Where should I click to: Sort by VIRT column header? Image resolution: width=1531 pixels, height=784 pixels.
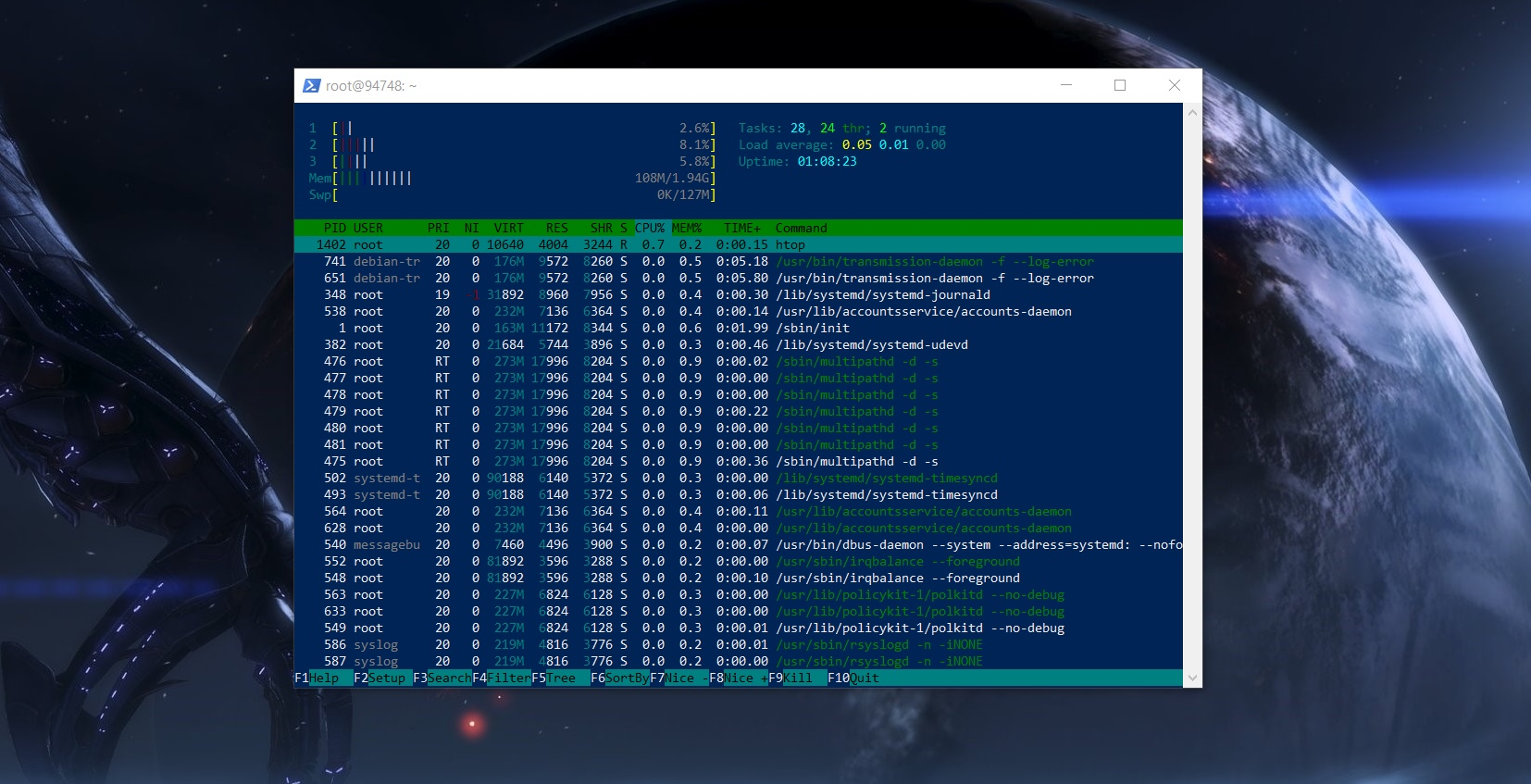coord(509,228)
